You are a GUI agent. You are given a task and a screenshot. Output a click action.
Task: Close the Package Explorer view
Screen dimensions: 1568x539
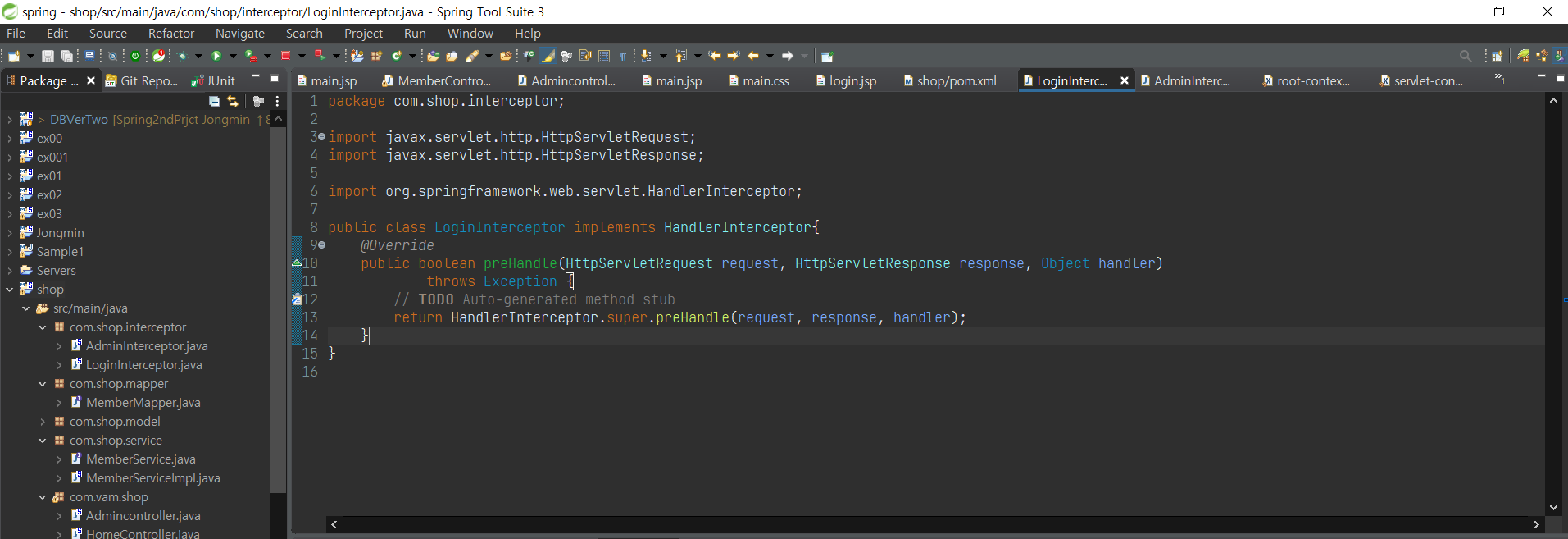pos(91,80)
